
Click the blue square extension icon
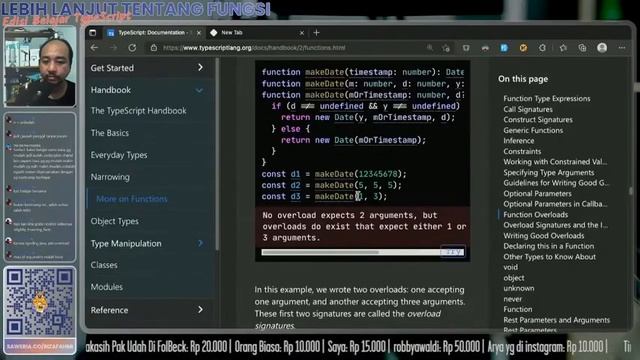tap(504, 48)
